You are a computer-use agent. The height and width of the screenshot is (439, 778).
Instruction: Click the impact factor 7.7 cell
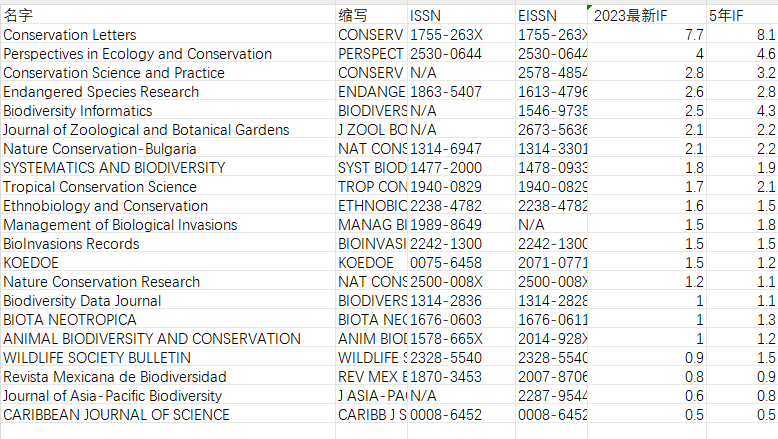tap(647, 35)
